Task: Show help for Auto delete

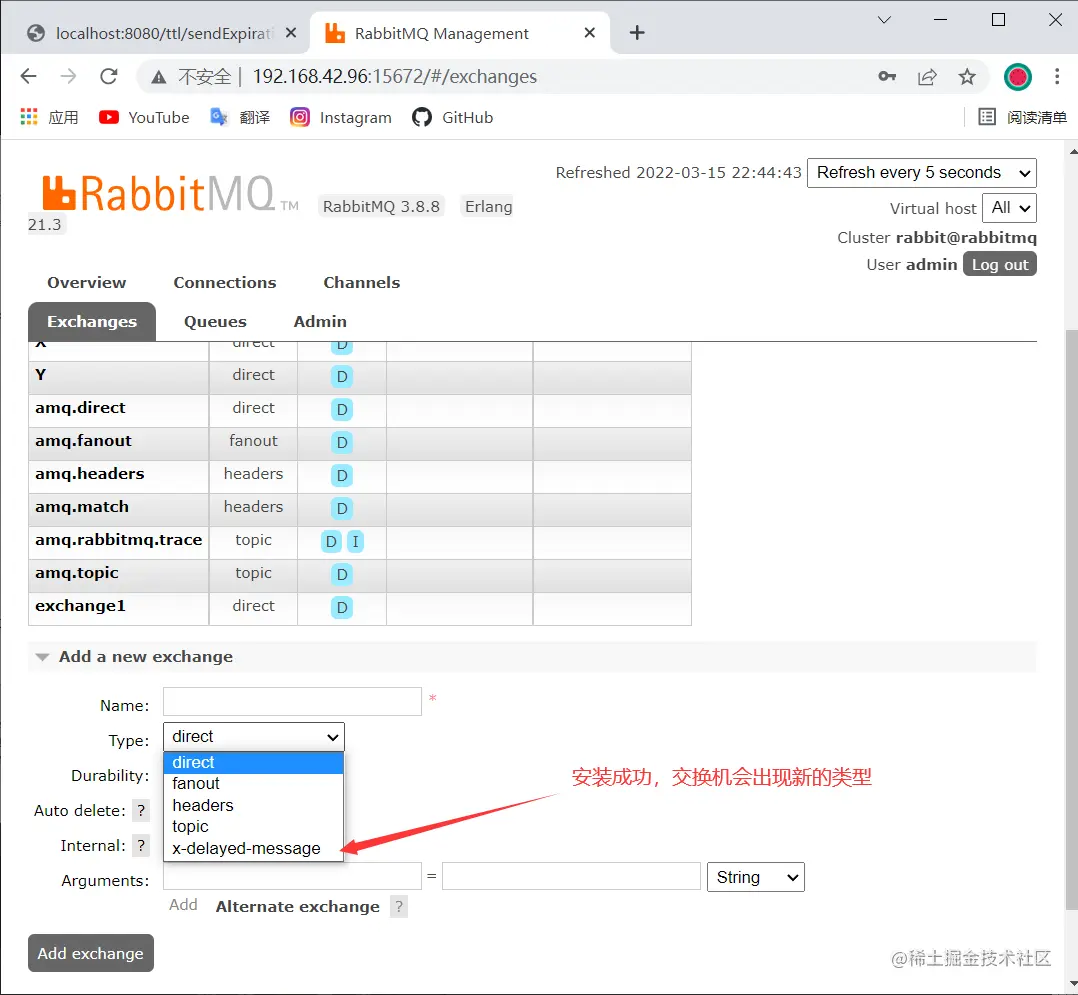Action: click(141, 811)
